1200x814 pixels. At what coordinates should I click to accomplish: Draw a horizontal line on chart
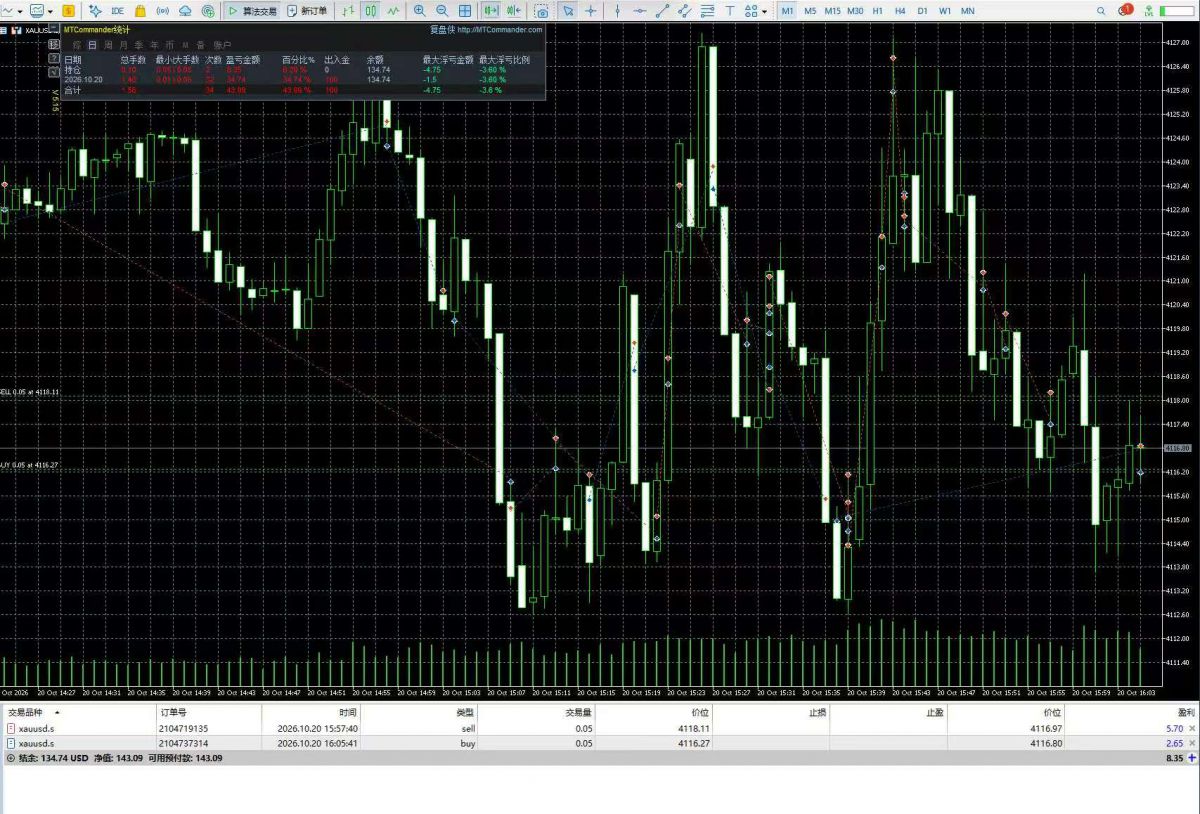639,11
